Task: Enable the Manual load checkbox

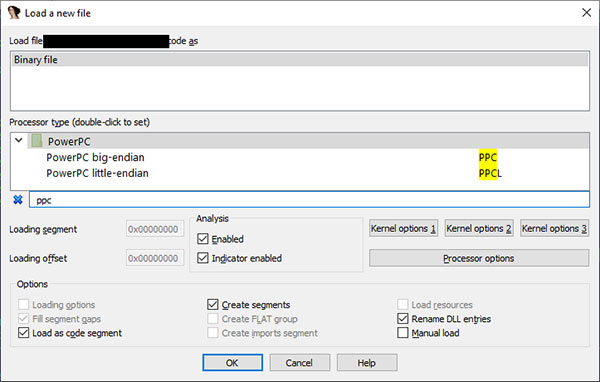Action: [x=403, y=333]
